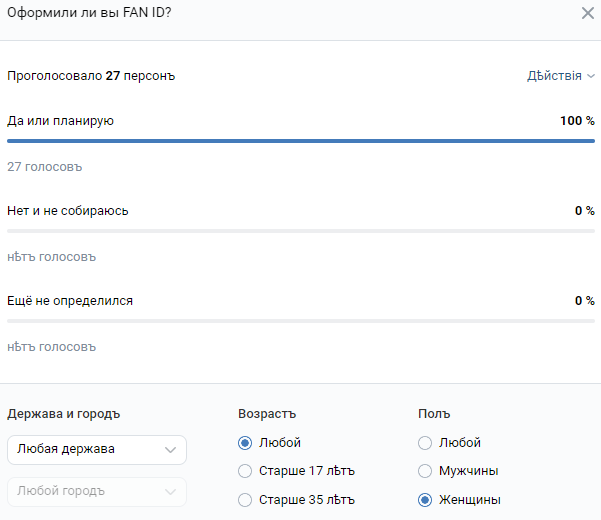Screen dimensions: 601x520
Task: Choose the Старше 17 лѣтъ age filter
Action: click(x=245, y=471)
